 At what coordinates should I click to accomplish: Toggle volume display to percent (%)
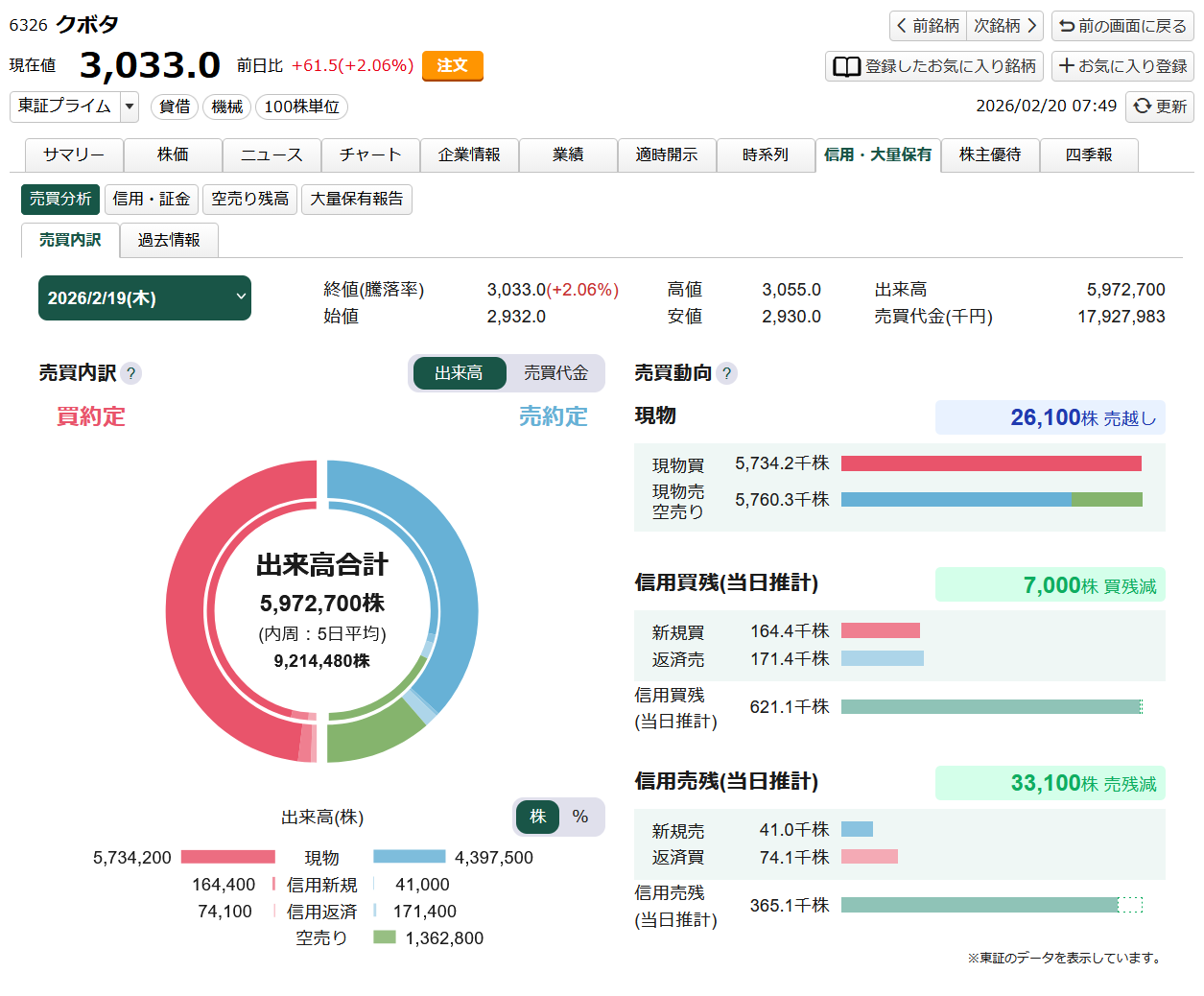[580, 817]
